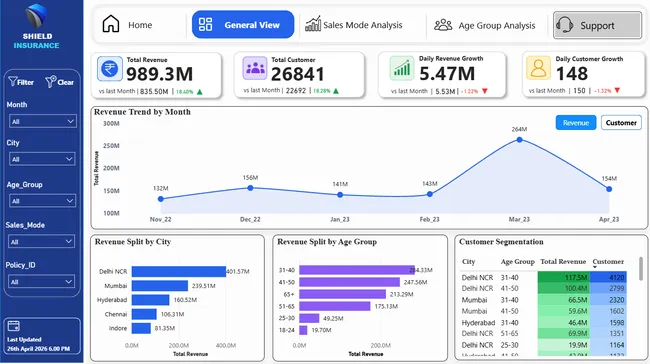Image resolution: width=650 pixels, height=364 pixels.
Task: Click the Clear filter icon
Action: [x=51, y=82]
